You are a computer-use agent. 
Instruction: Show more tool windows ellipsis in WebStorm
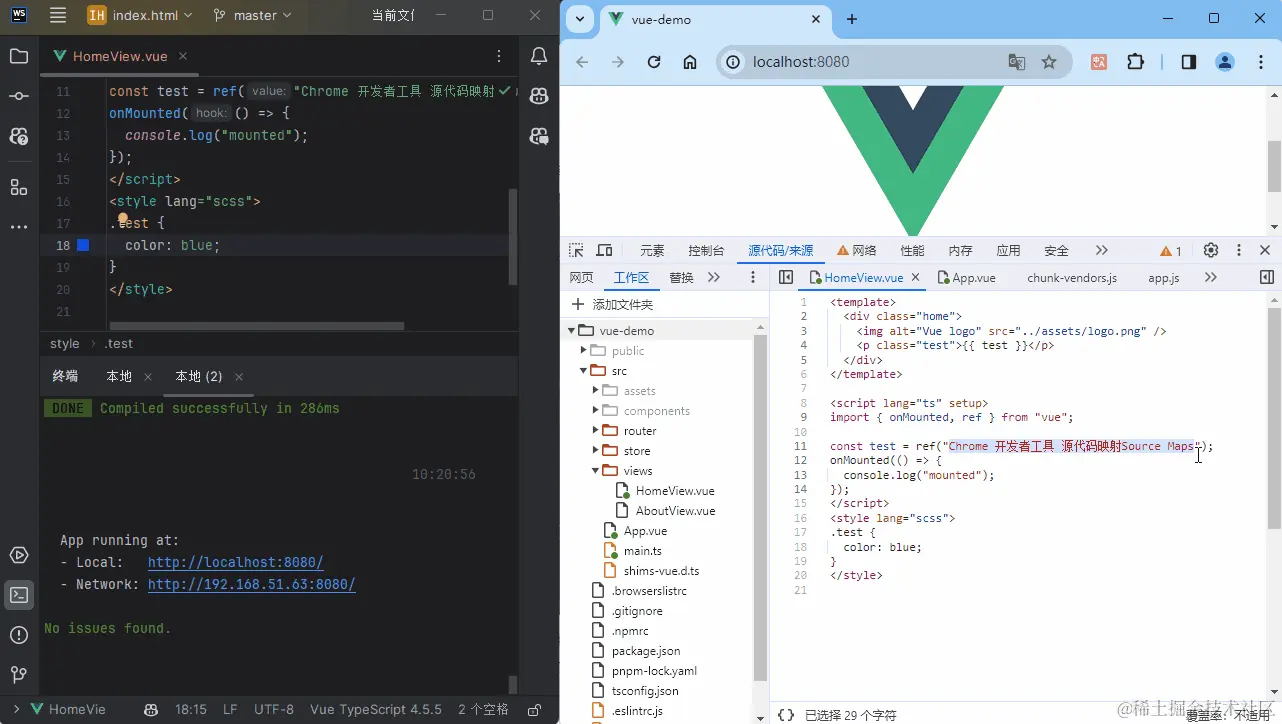pyautogui.click(x=18, y=227)
